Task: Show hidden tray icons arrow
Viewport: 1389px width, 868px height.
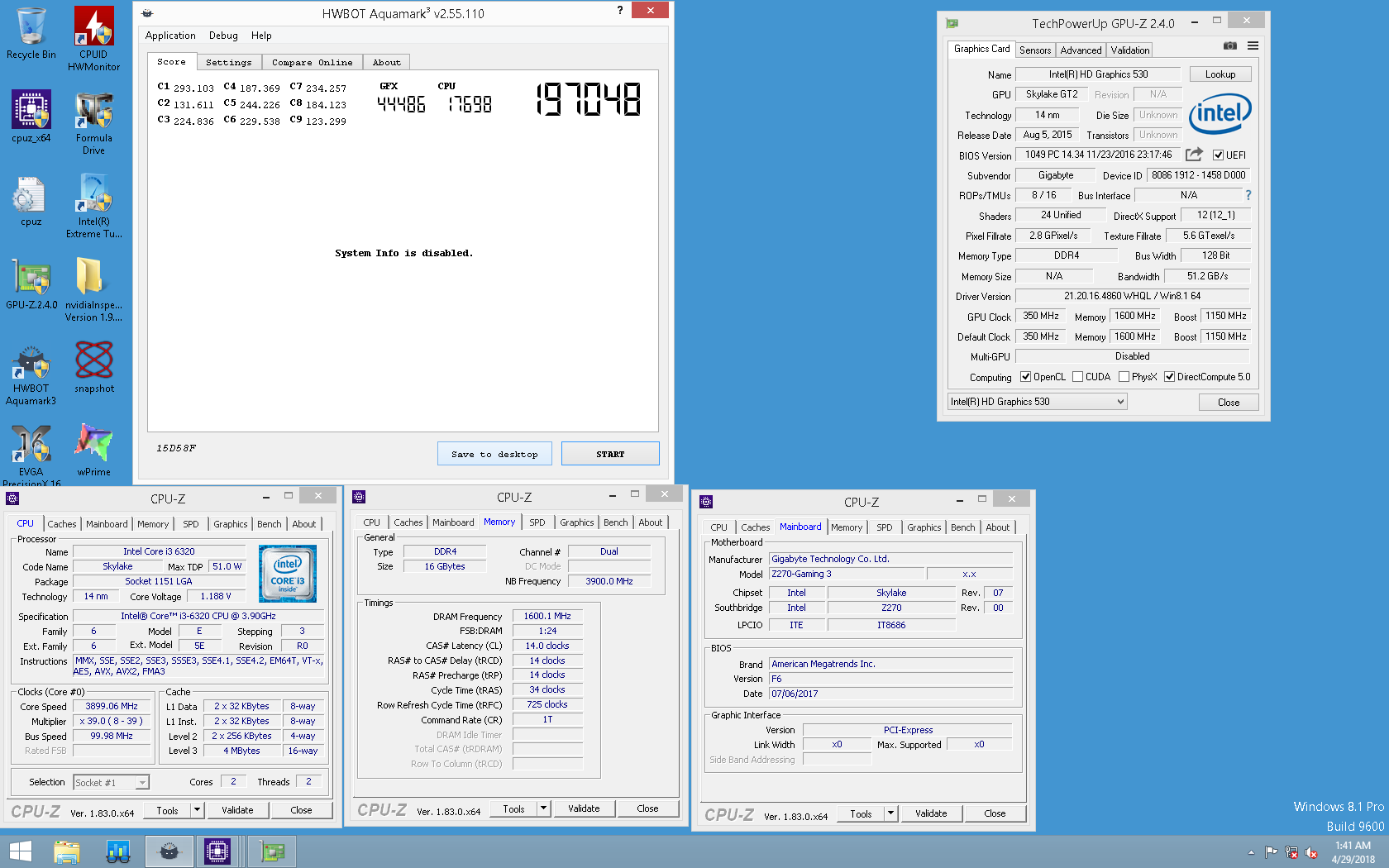Action: [x=1251, y=852]
